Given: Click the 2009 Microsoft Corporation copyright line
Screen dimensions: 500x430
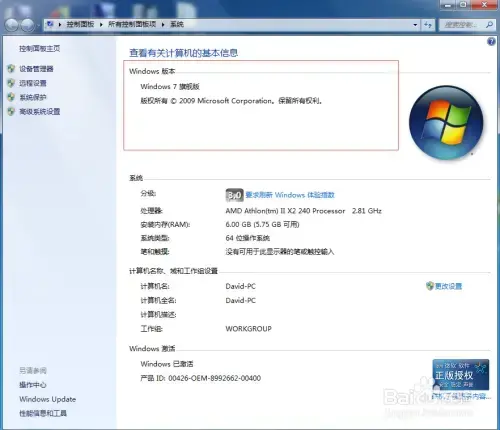Looking at the screenshot, I should [x=231, y=101].
